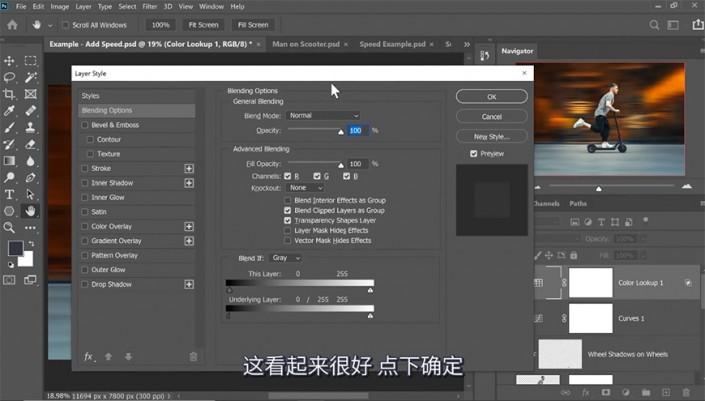This screenshot has width=705, height=401.
Task: Toggle Blend Clipped Layers as Group
Action: click(288, 210)
